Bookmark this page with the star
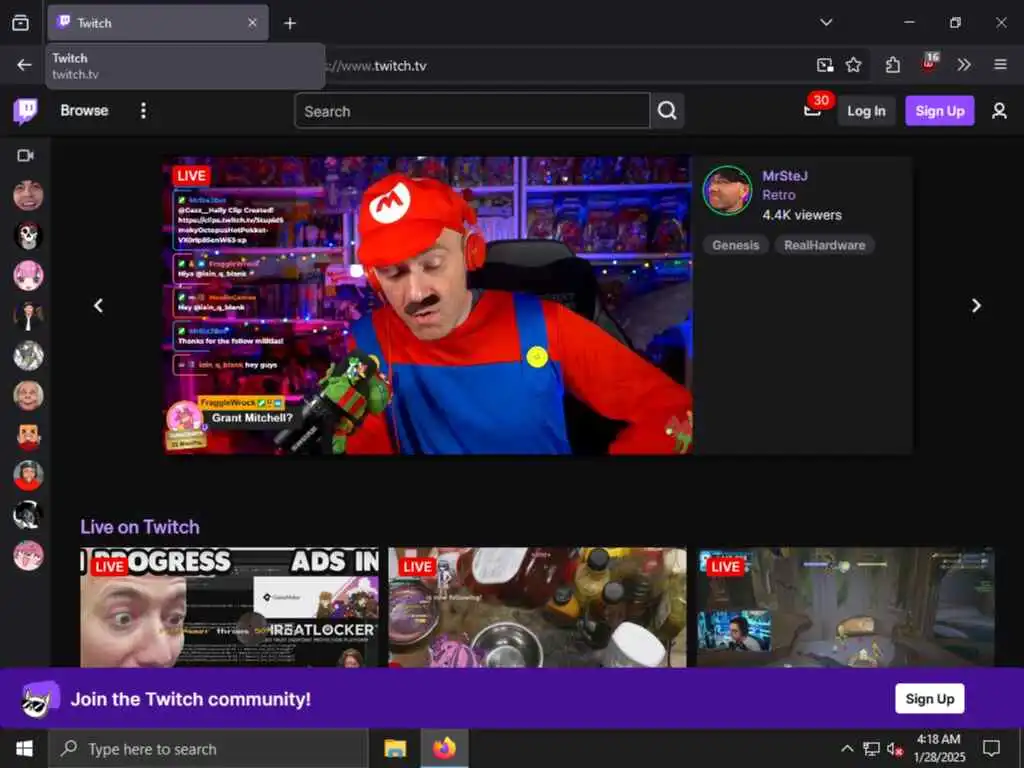 click(853, 65)
